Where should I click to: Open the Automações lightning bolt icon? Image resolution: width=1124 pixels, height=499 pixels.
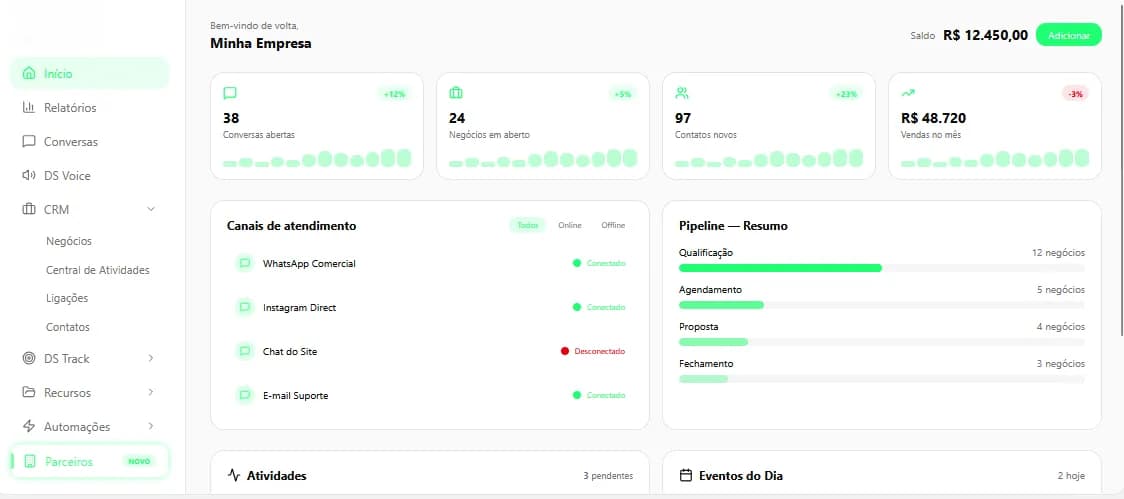pyautogui.click(x=29, y=427)
